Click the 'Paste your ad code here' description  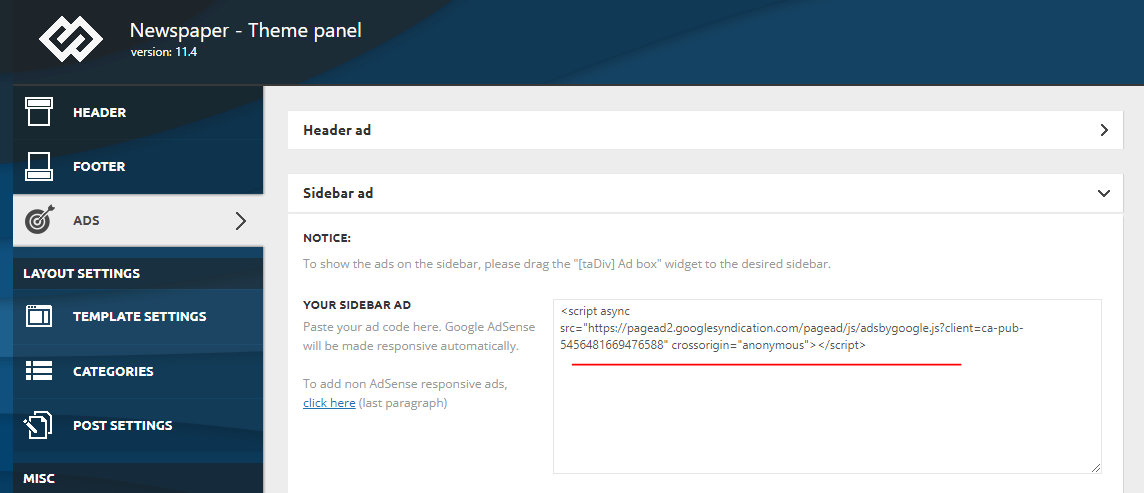tap(419, 336)
